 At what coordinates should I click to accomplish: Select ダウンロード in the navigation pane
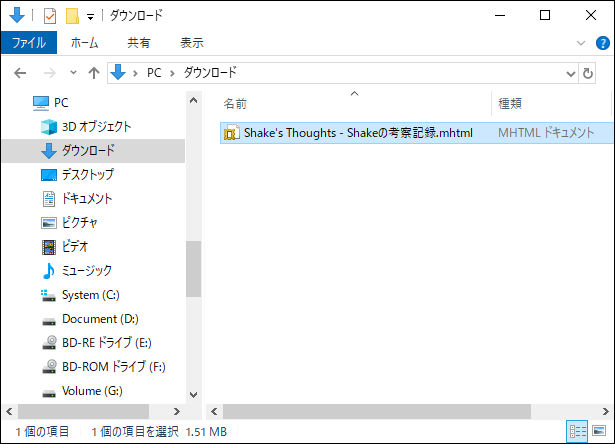pos(88,151)
